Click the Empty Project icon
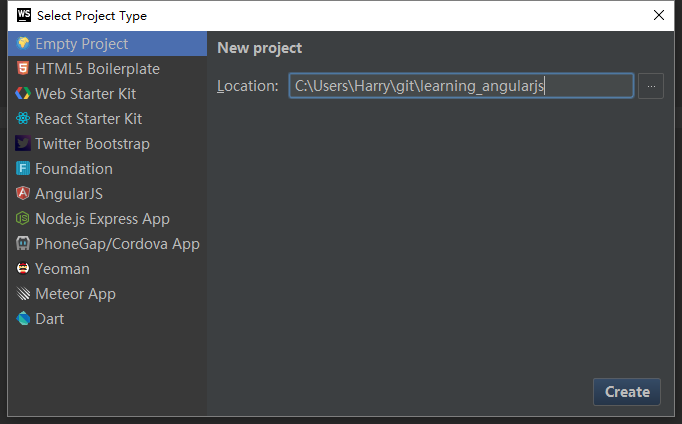The width and height of the screenshot is (682, 424). pyautogui.click(x=23, y=44)
